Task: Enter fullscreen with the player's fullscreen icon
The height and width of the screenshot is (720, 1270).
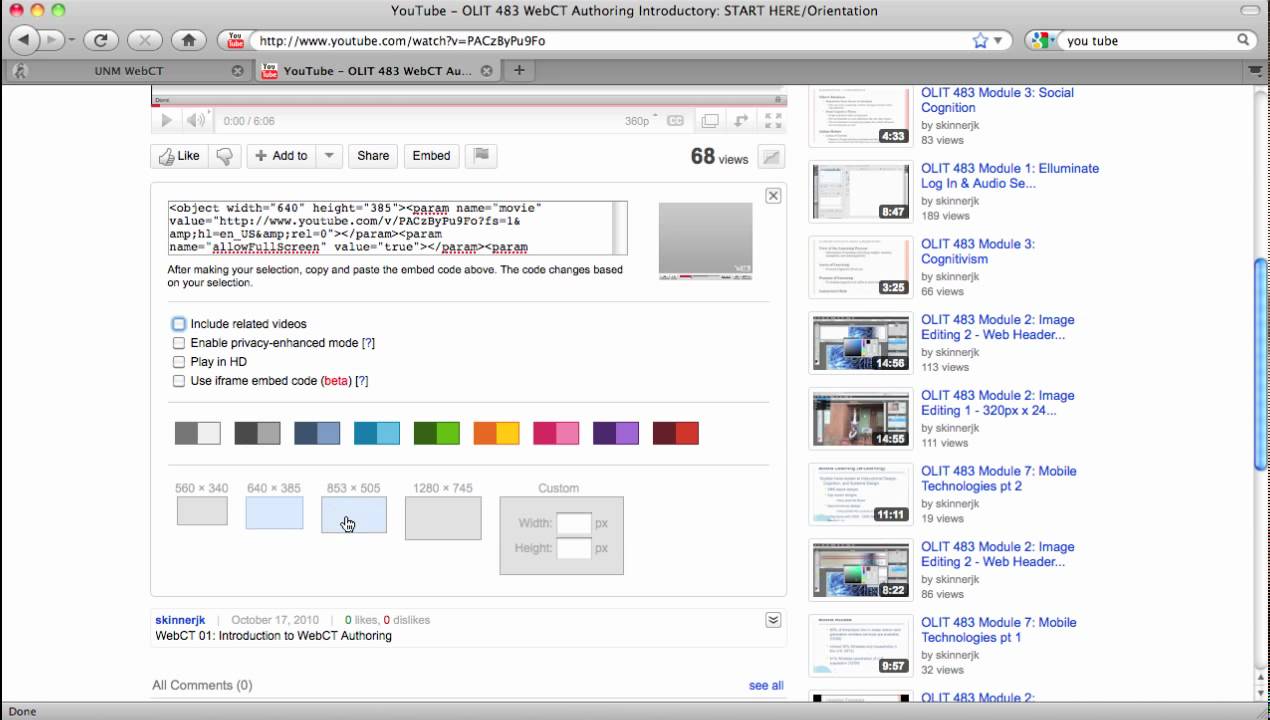Action: pos(773,121)
